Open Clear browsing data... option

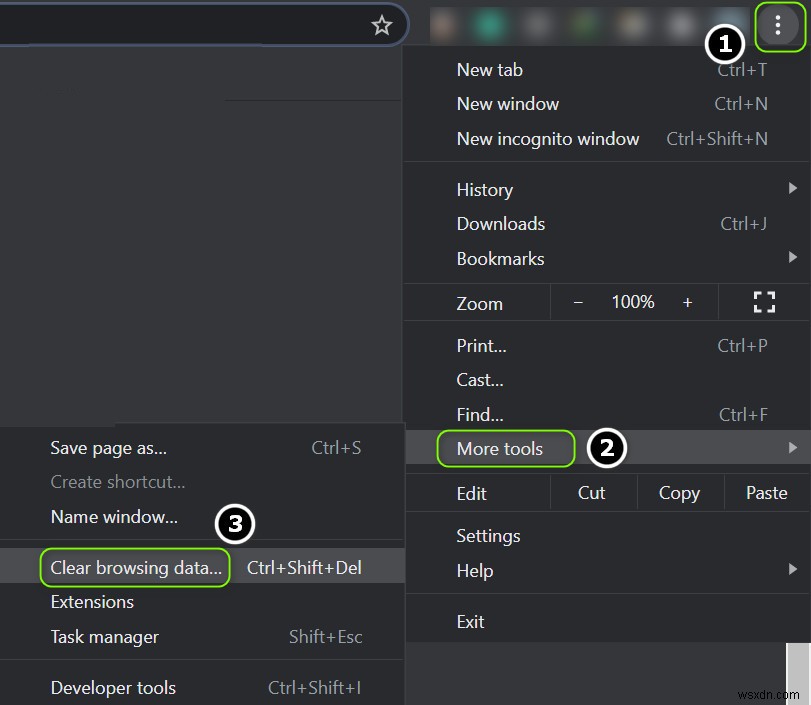tap(202, 567)
